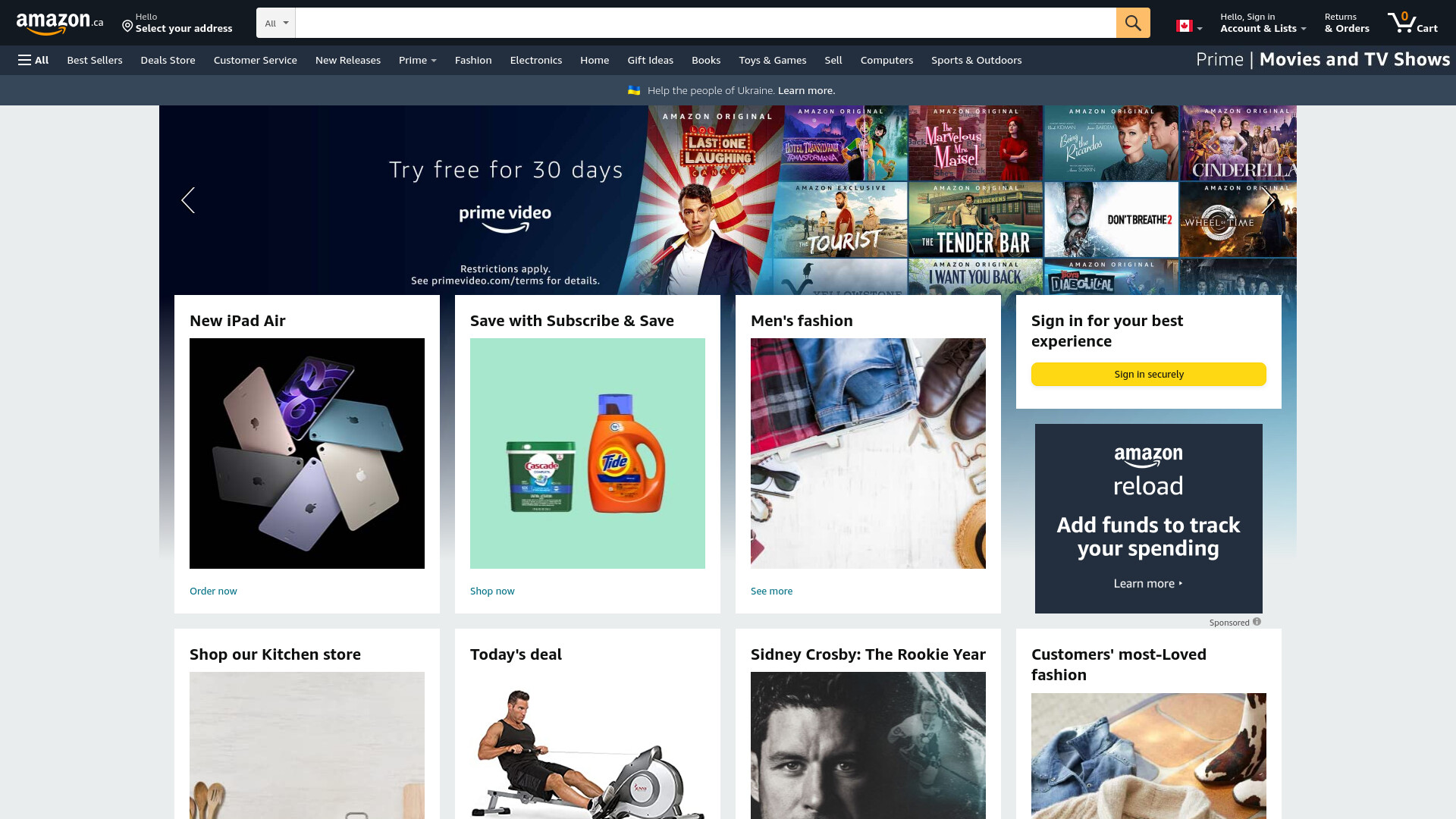Expand the Prime navigation dropdown
Viewport: 1456px width, 819px height.
(418, 60)
